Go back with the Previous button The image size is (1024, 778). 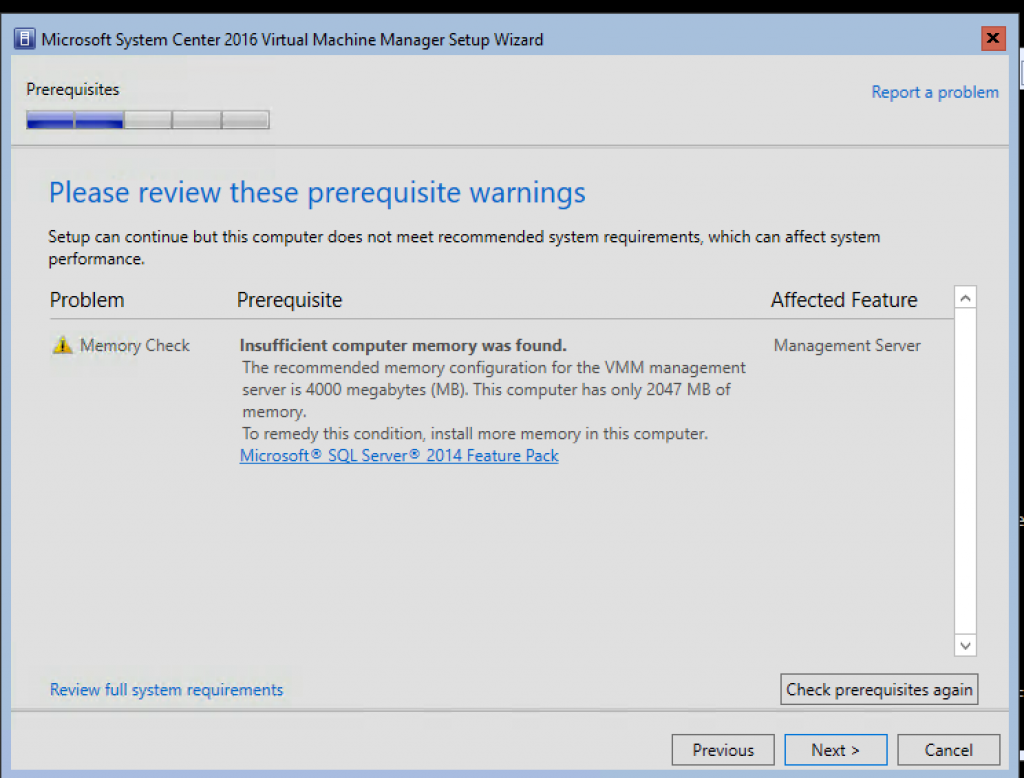[x=723, y=749]
